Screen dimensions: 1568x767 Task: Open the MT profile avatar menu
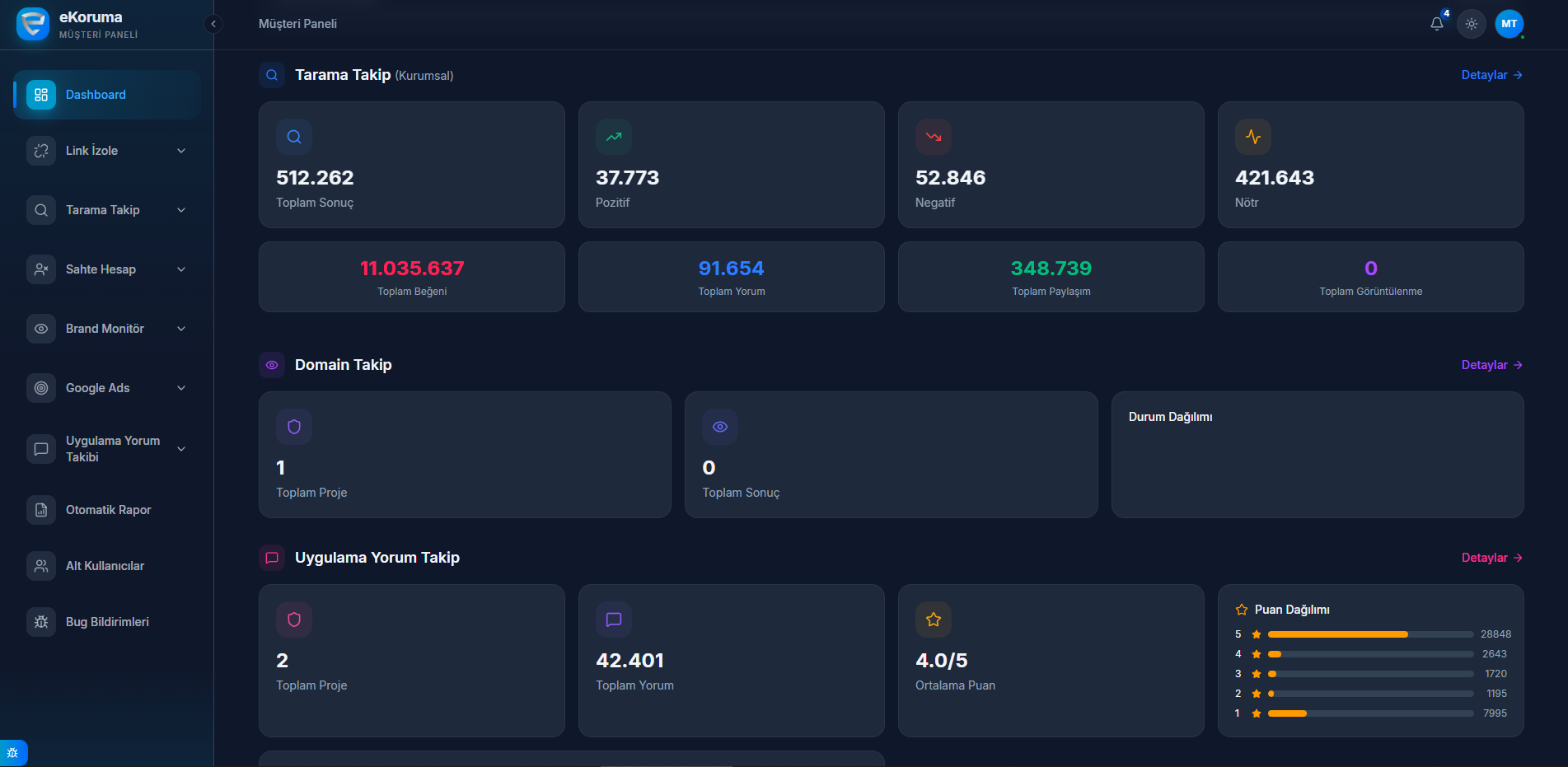click(1509, 24)
